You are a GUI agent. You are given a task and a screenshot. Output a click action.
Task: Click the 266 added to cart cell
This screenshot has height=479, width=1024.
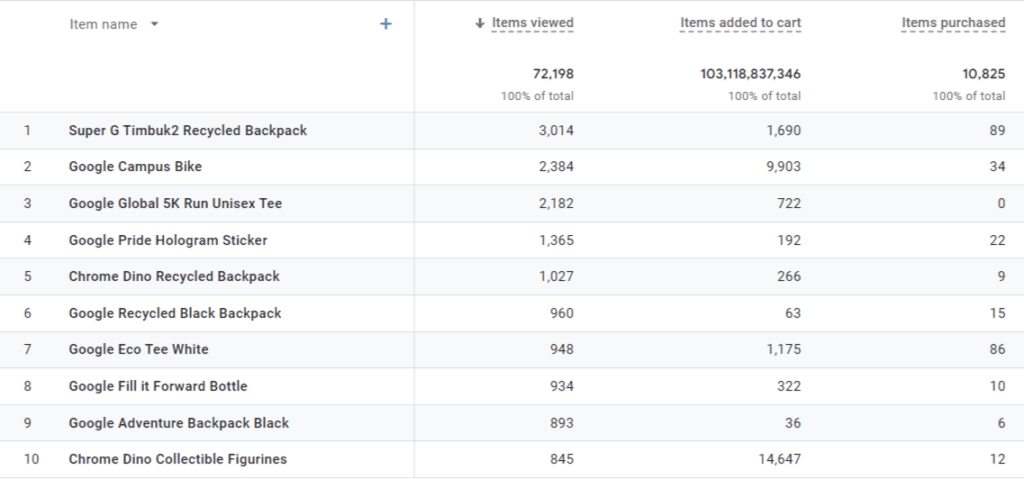pyautogui.click(x=789, y=276)
